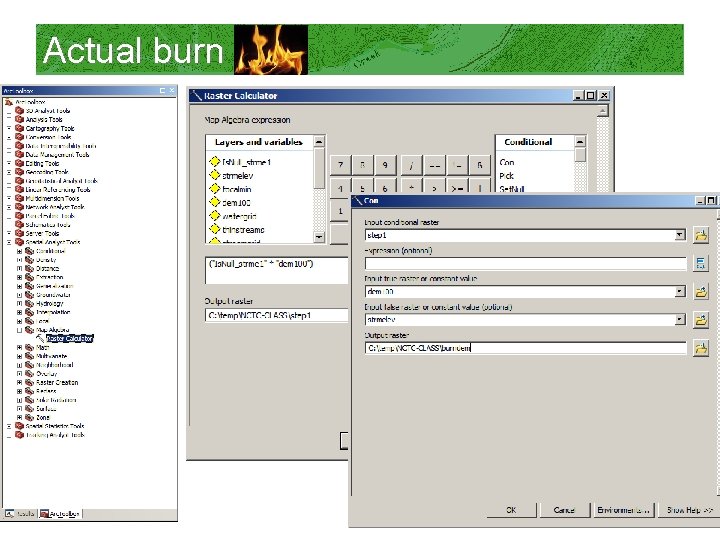
Task: Click the 9 button in Raster Calculator
Action: tap(385, 165)
